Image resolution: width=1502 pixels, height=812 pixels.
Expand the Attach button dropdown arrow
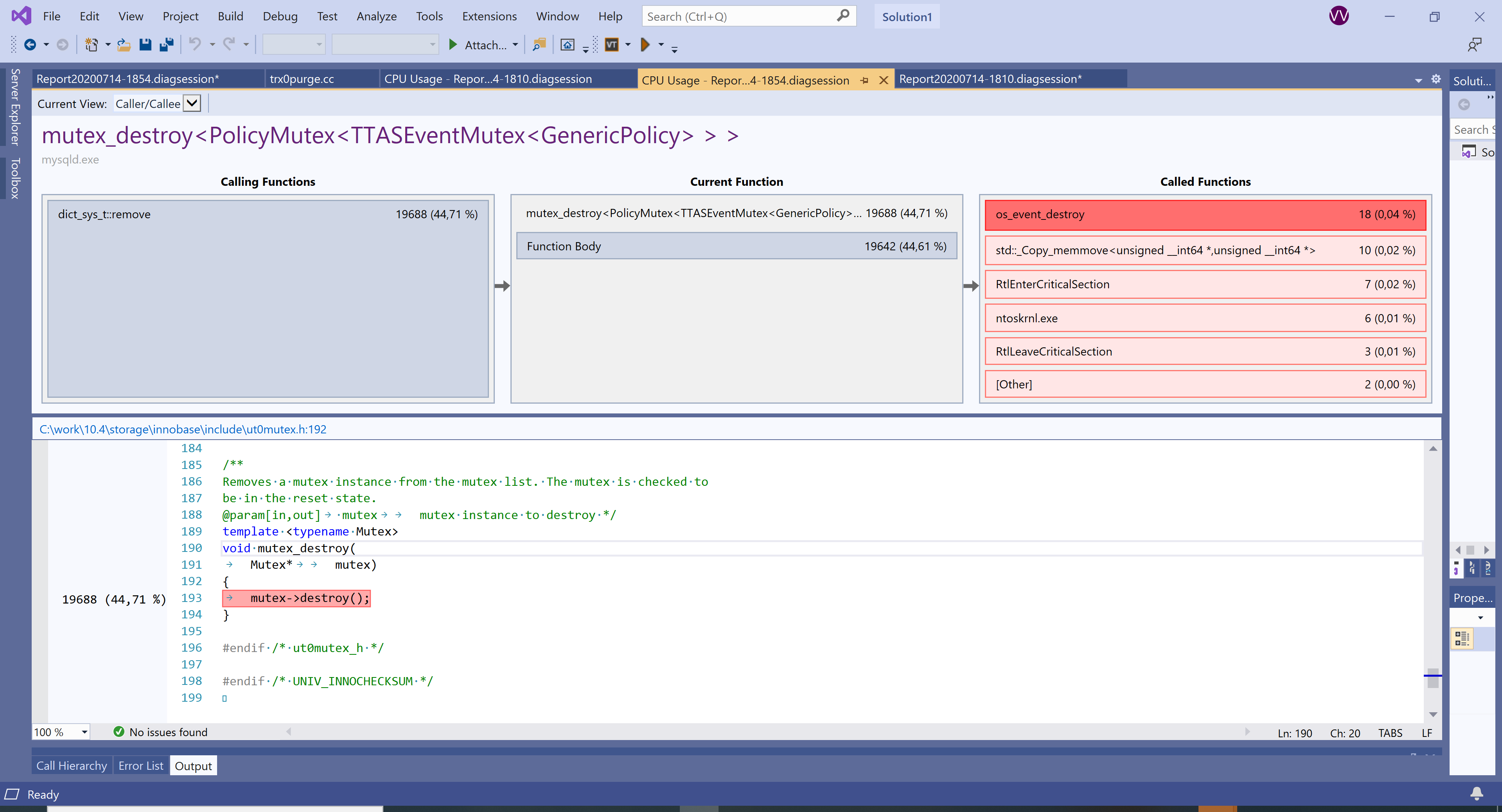point(515,45)
